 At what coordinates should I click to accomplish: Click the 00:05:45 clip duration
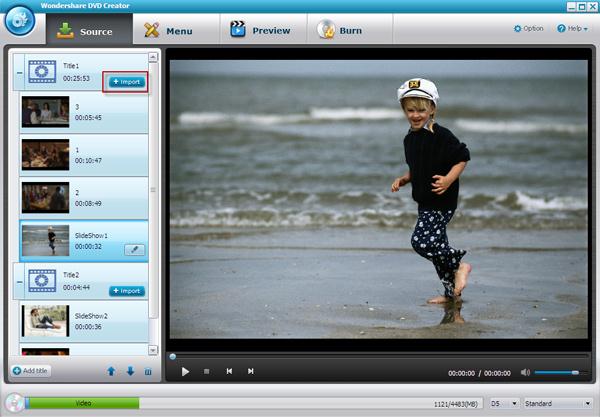pyautogui.click(x=88, y=118)
